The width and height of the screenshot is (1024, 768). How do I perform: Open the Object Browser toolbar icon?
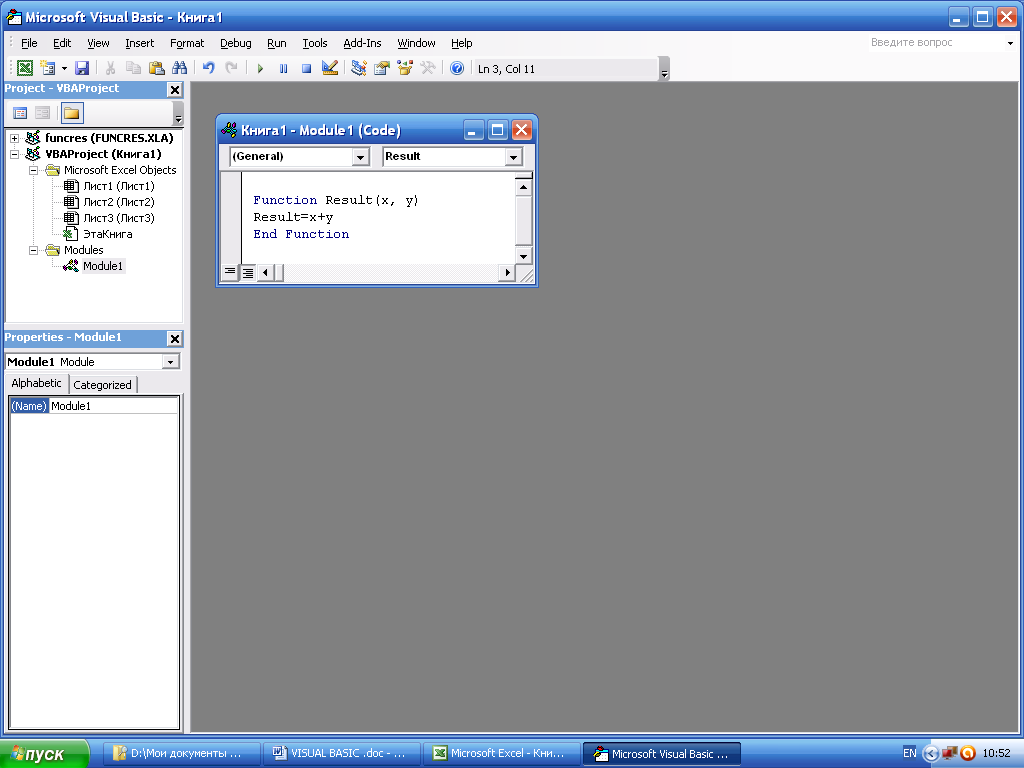(x=405, y=68)
